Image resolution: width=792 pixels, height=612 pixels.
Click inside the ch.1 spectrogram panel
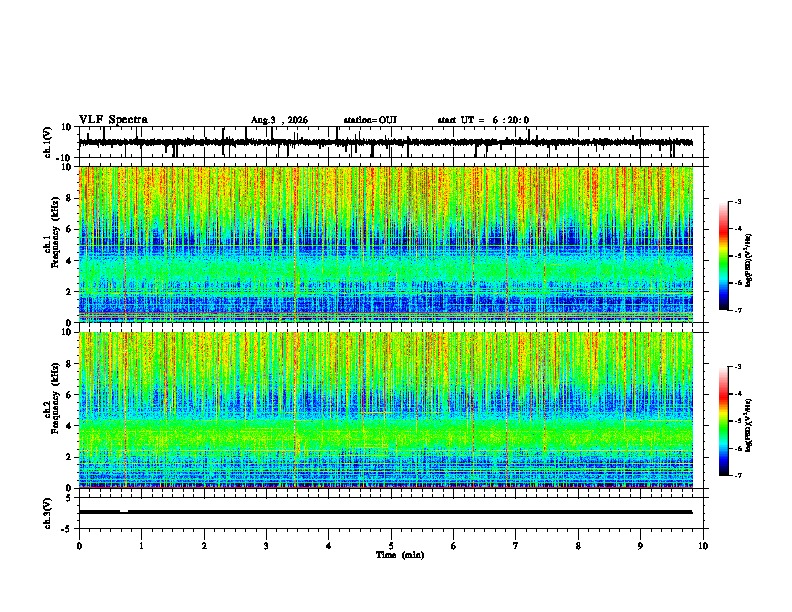386,244
